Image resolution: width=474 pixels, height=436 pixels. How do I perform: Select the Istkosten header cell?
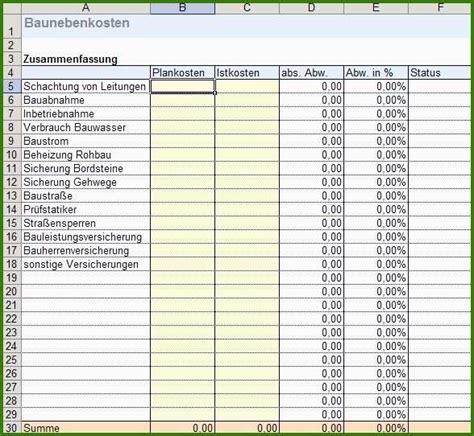(247, 73)
